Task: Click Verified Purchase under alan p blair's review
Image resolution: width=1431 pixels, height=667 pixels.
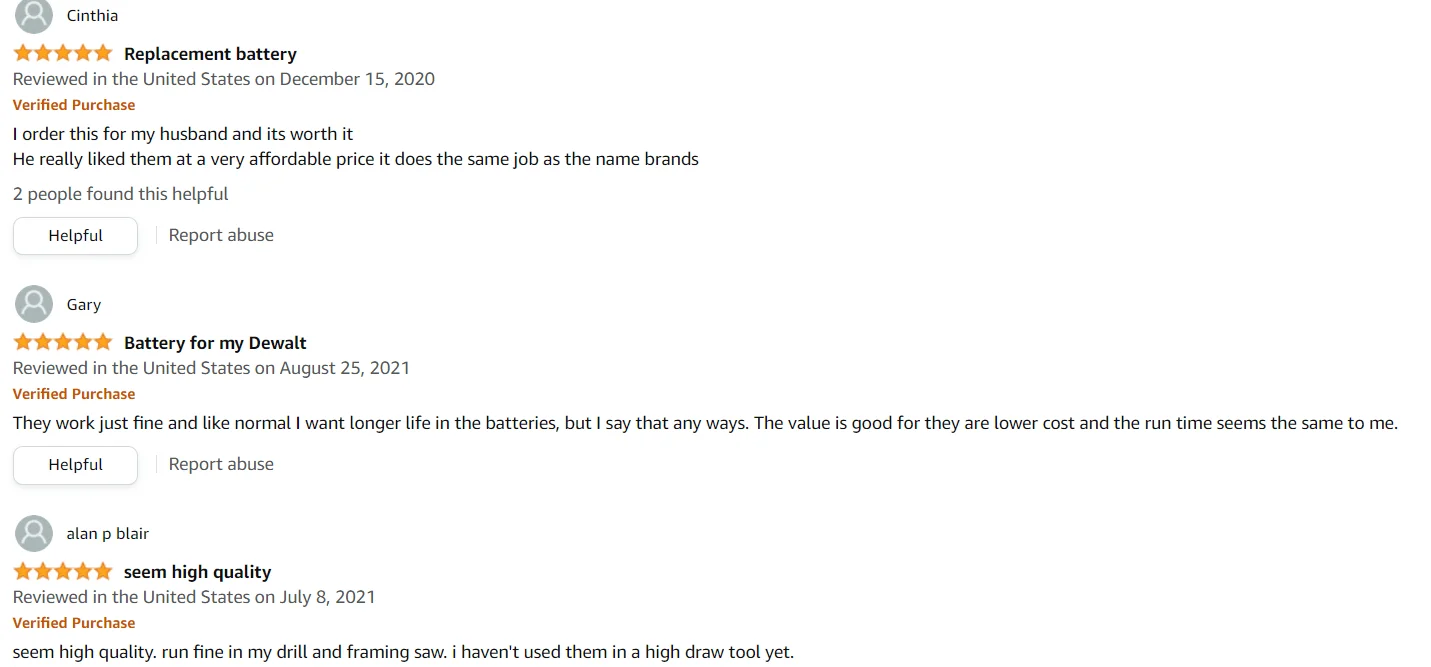Action: click(74, 623)
